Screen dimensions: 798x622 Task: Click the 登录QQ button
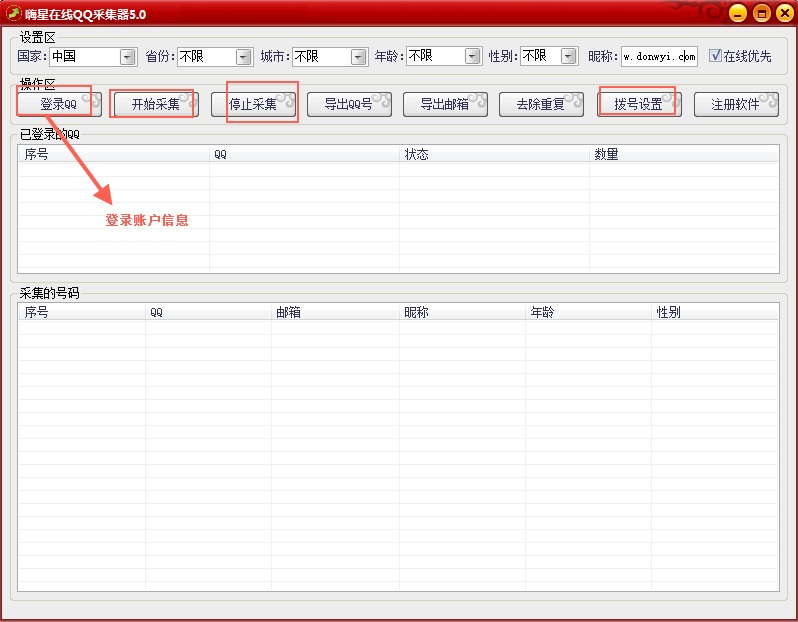pos(59,104)
